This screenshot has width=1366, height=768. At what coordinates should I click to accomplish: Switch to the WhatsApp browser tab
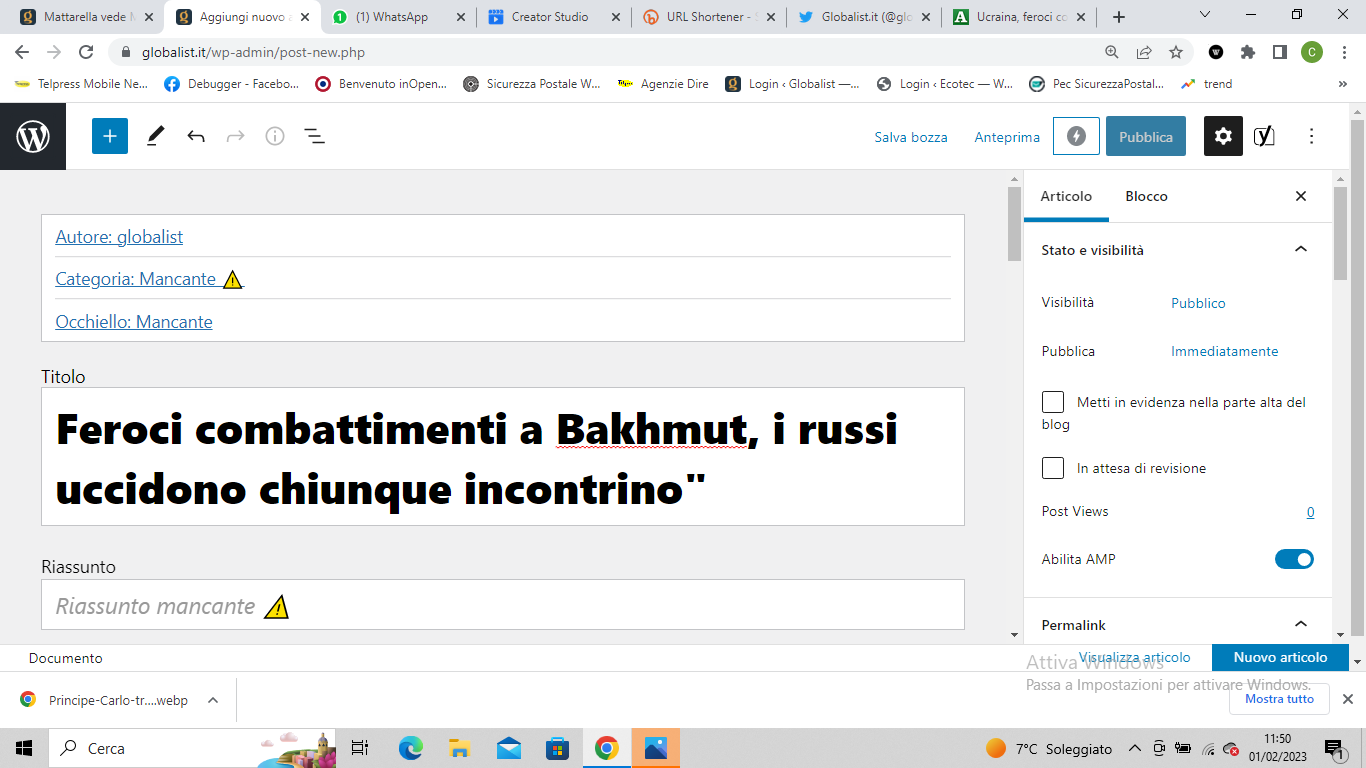pyautogui.click(x=400, y=17)
